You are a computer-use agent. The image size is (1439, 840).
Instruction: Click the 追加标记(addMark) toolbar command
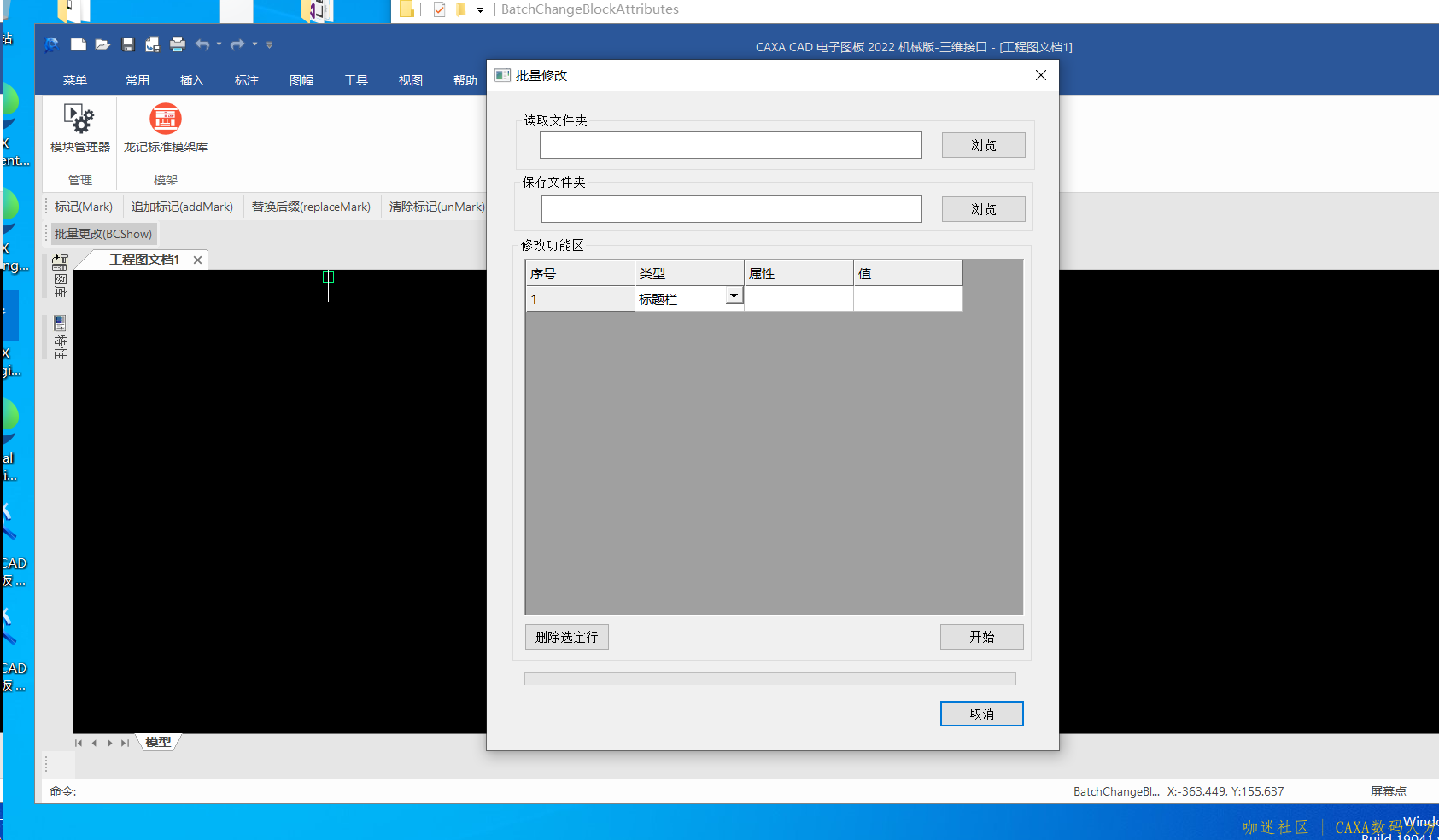point(182,207)
